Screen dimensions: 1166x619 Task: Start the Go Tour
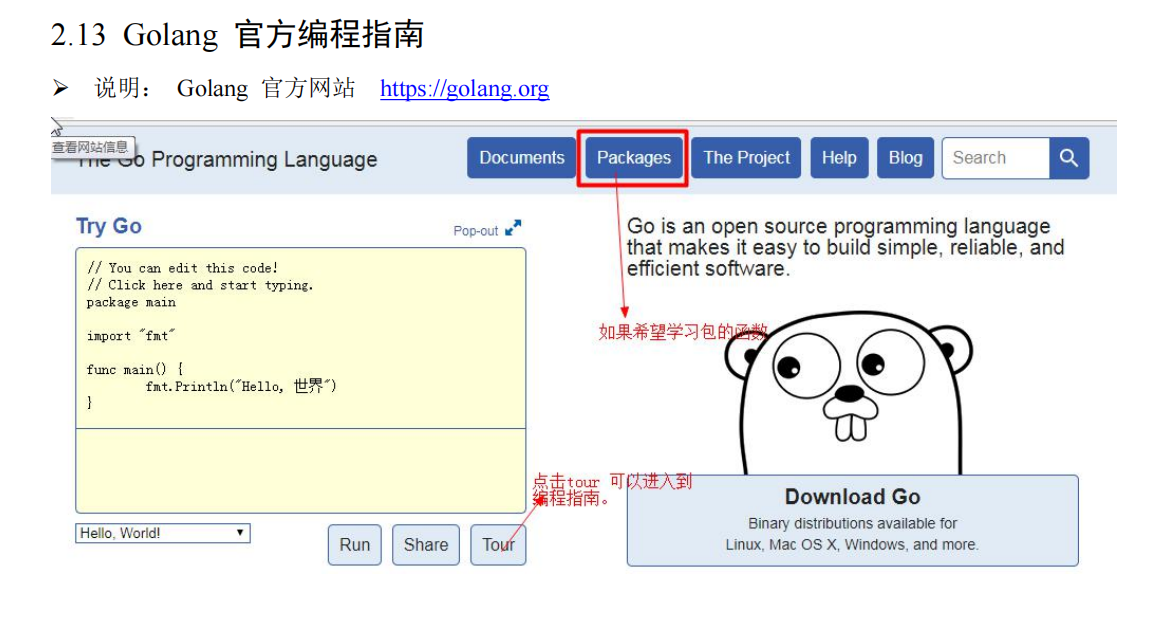click(498, 545)
